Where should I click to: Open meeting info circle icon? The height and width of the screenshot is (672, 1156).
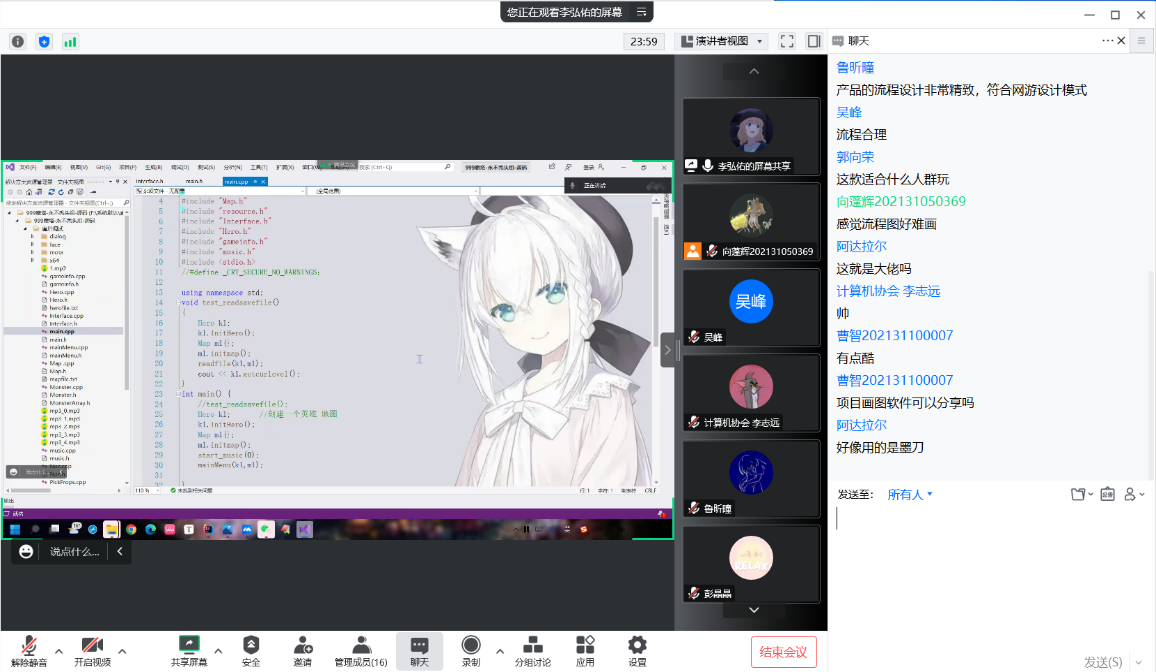[x=18, y=42]
